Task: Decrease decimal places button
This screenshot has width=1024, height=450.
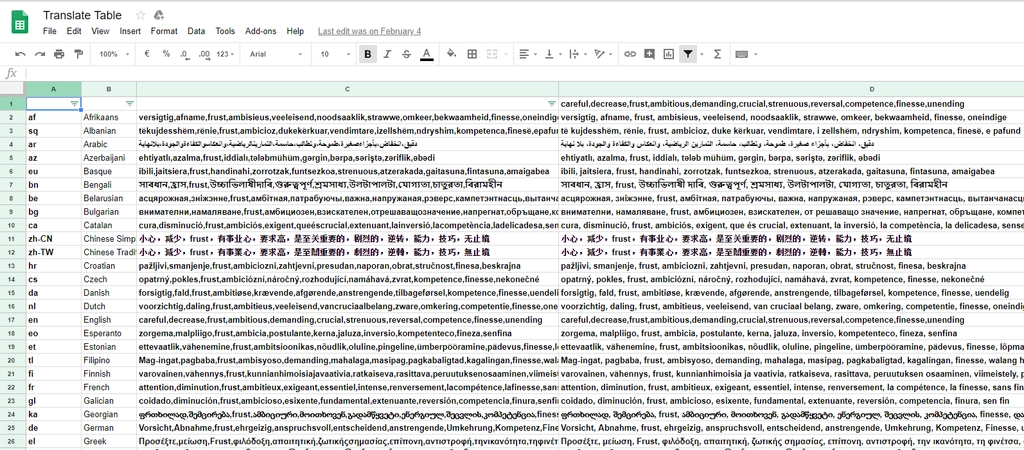Action: tap(184, 54)
